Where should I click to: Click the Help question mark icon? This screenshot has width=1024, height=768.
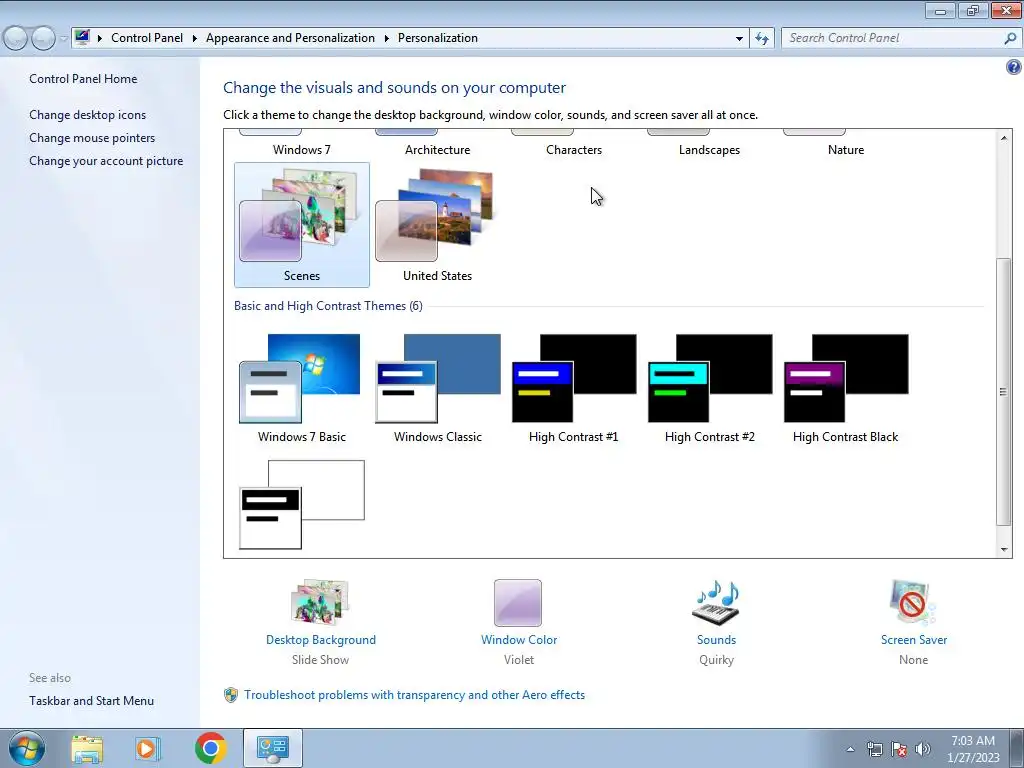coord(1014,67)
